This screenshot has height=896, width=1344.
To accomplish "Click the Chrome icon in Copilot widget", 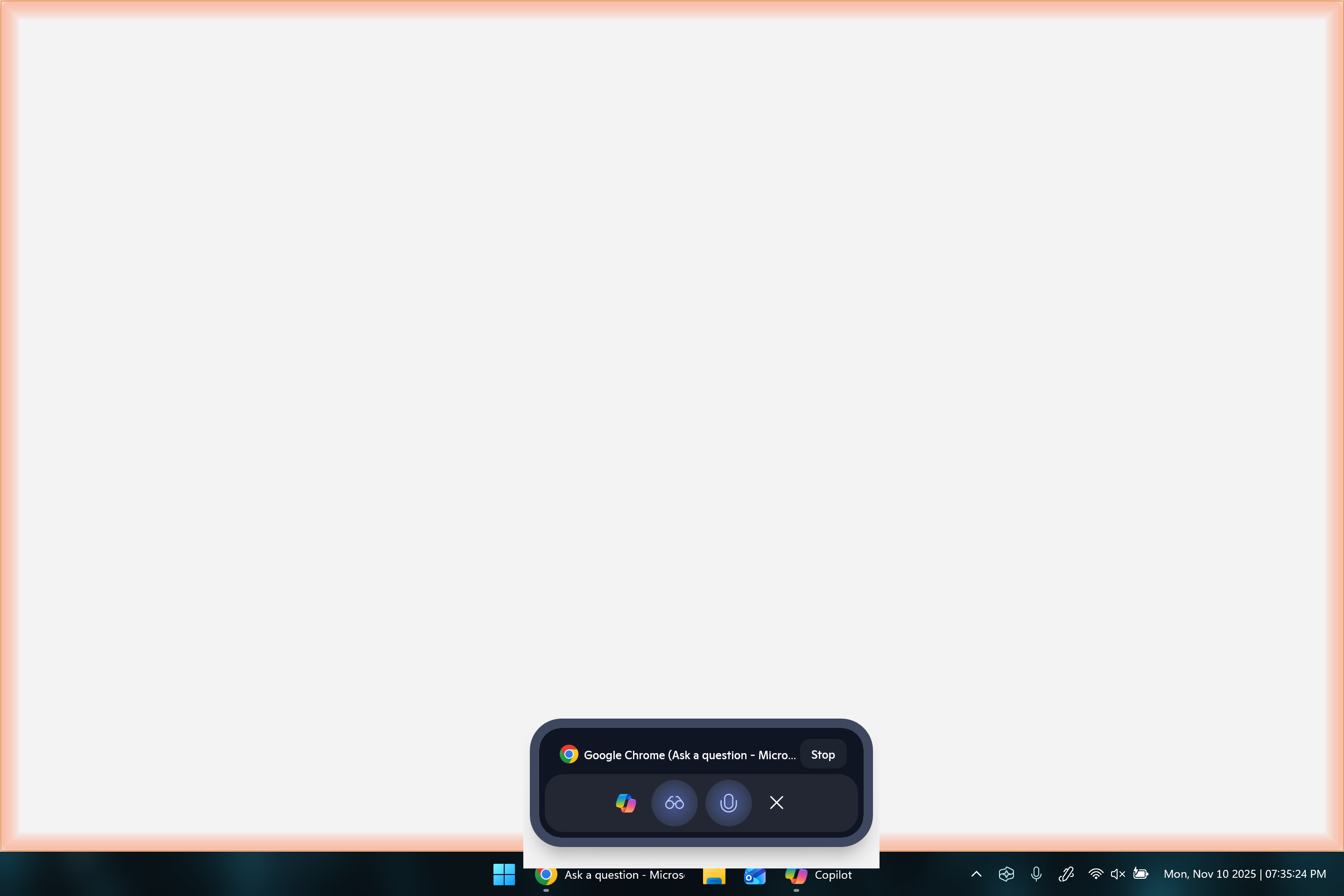I will click(x=568, y=754).
